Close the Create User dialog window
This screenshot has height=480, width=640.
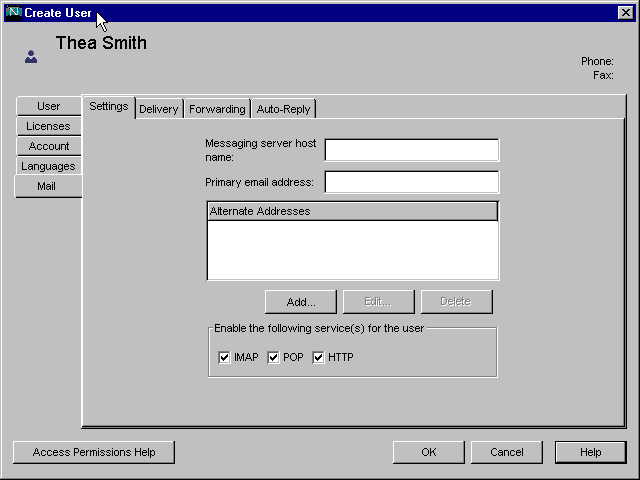pyautogui.click(x=626, y=13)
